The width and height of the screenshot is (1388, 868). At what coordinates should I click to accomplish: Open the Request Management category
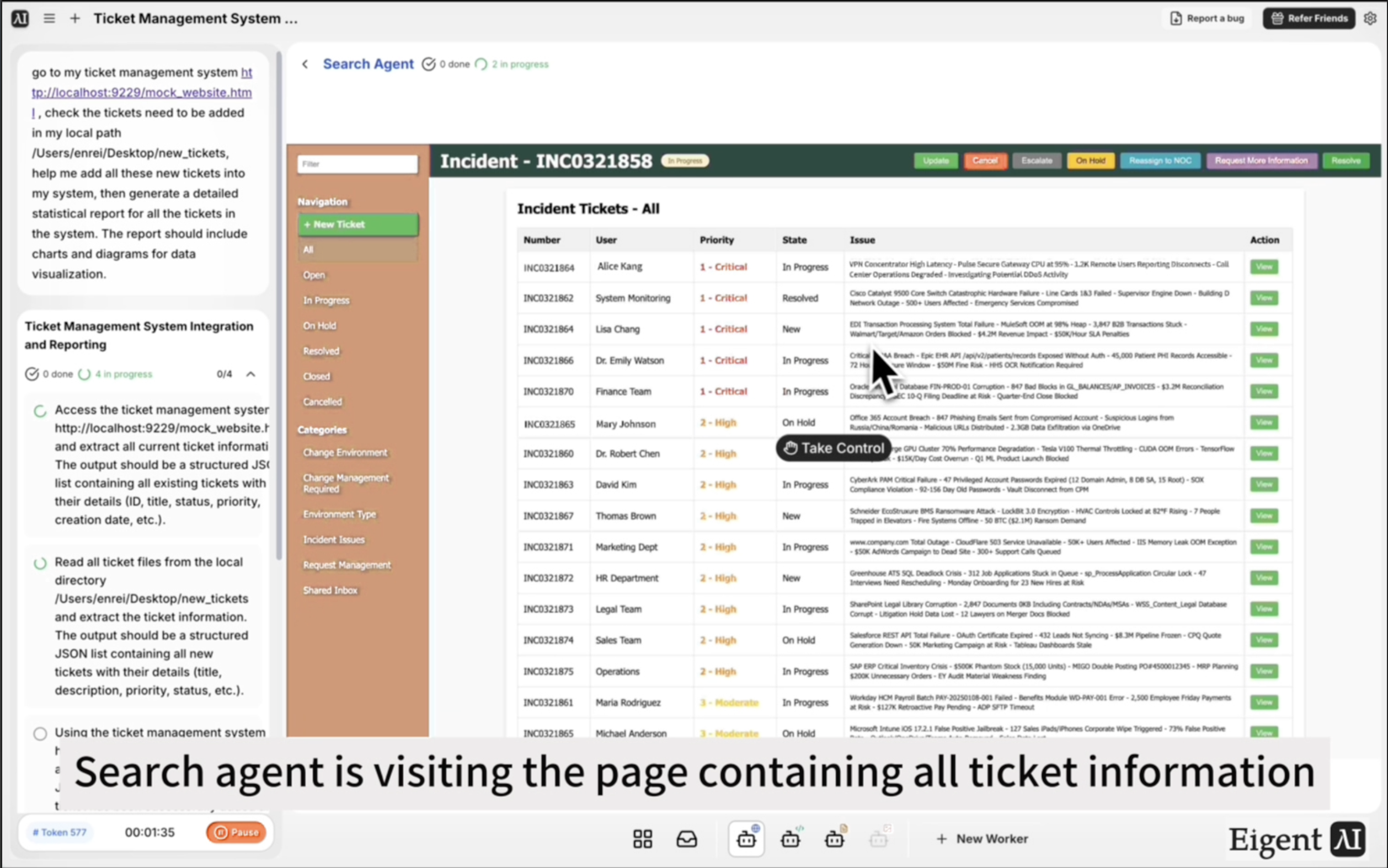[347, 565]
